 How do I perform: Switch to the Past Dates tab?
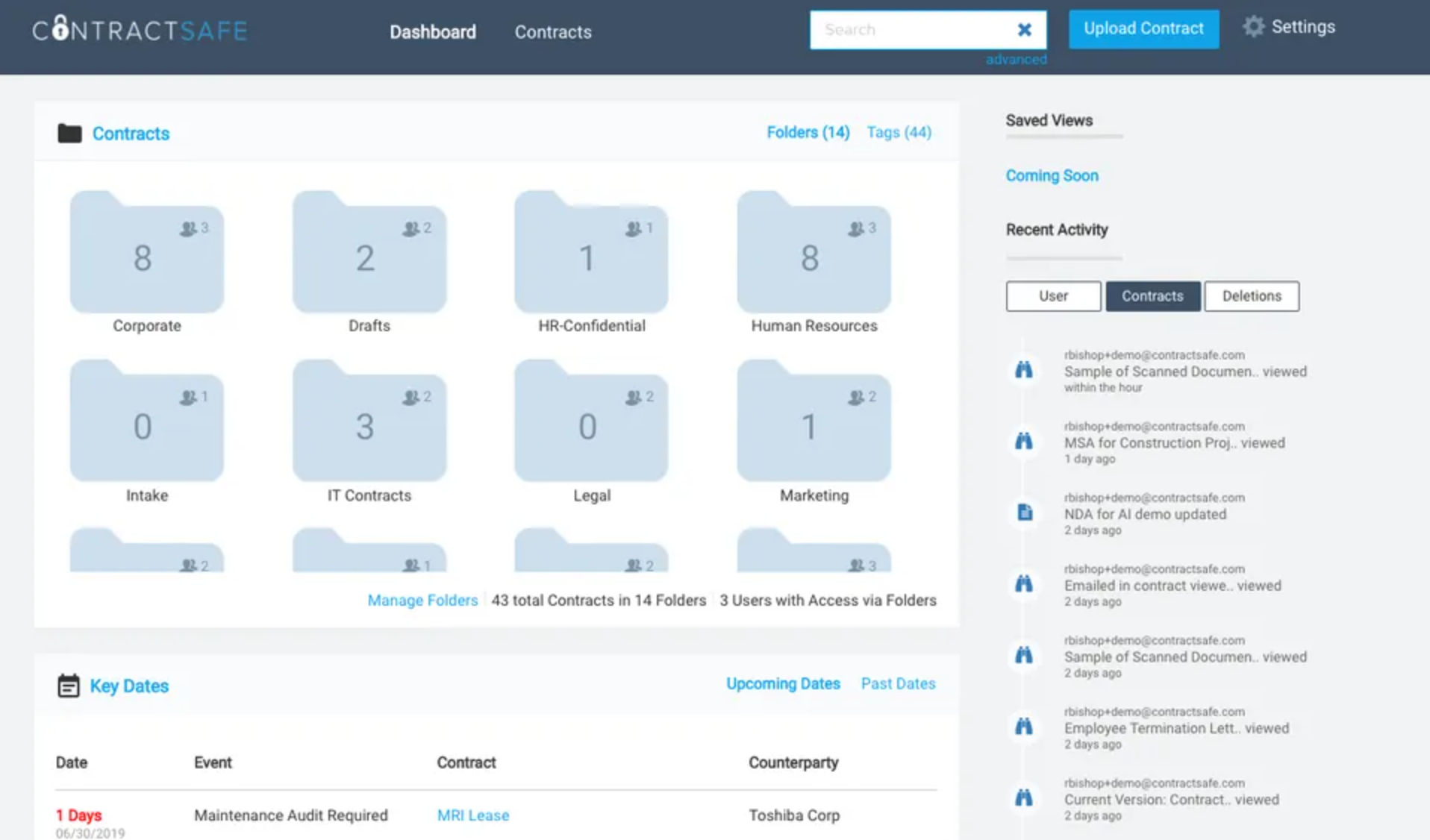[x=897, y=683]
